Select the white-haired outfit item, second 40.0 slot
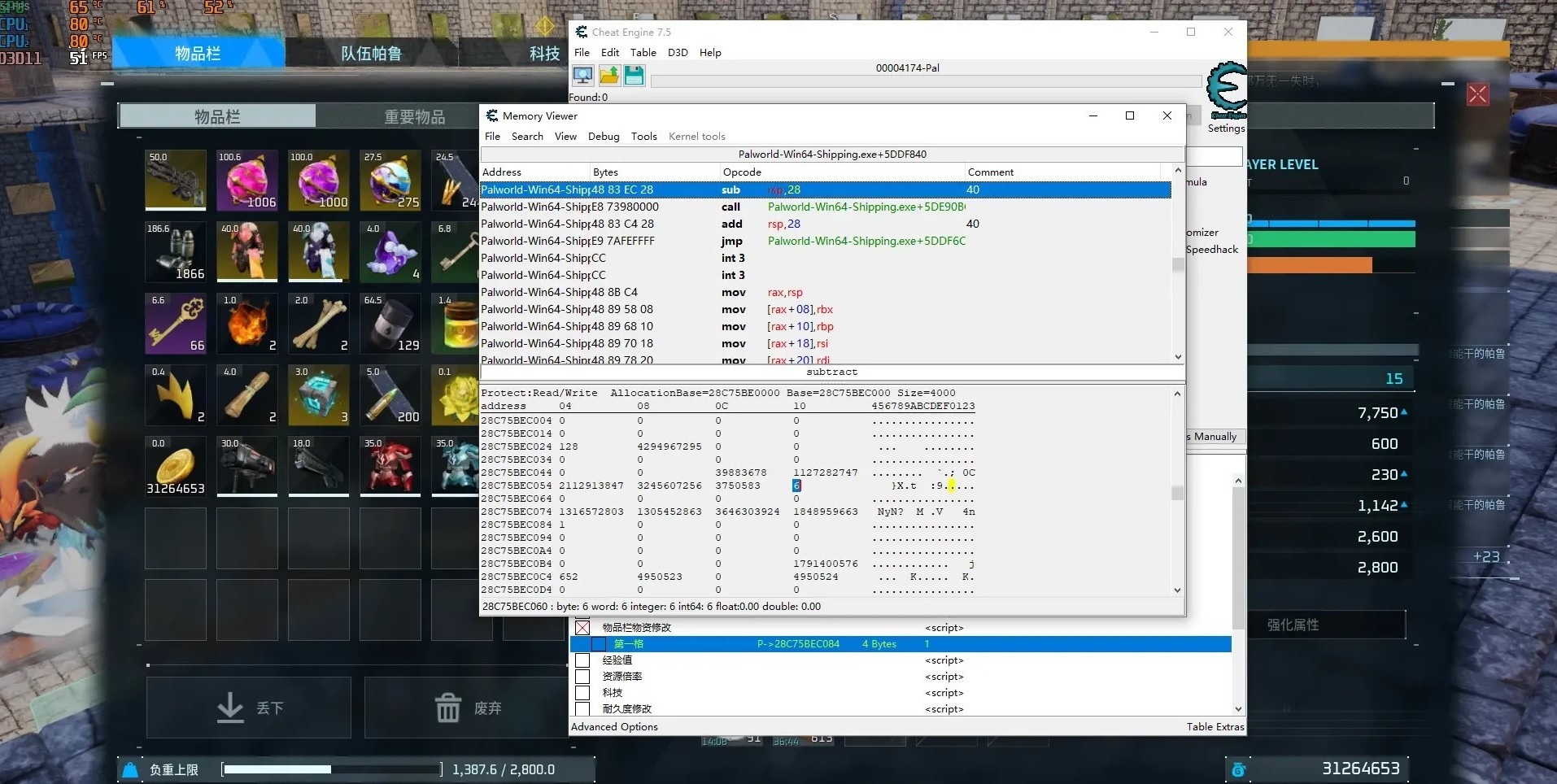The height and width of the screenshot is (784, 1557). click(x=319, y=252)
